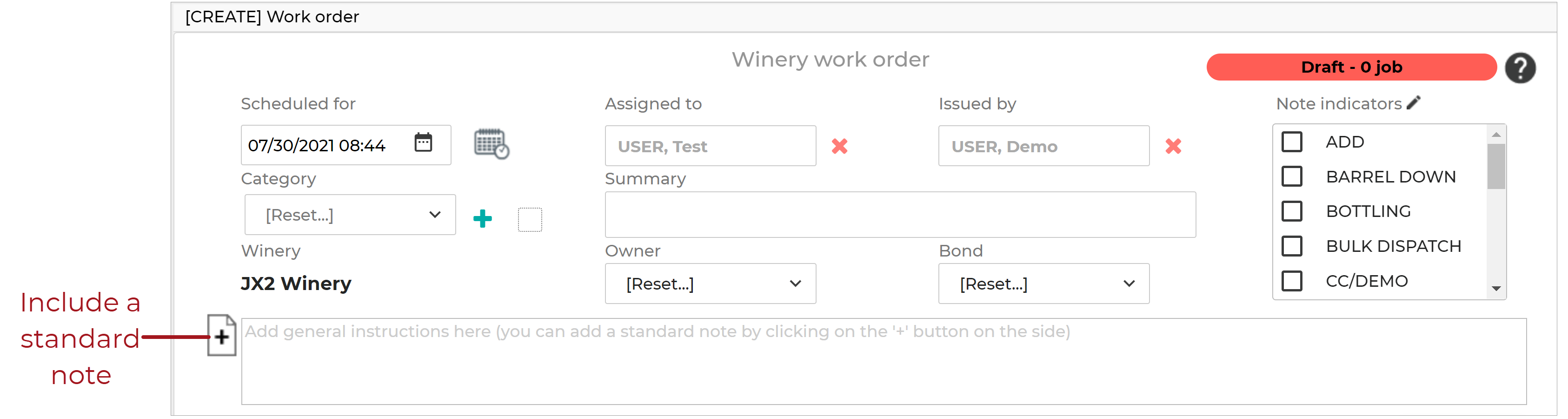
Task: Toggle the BARREL DOWN indicator checkbox
Action: 1292,176
